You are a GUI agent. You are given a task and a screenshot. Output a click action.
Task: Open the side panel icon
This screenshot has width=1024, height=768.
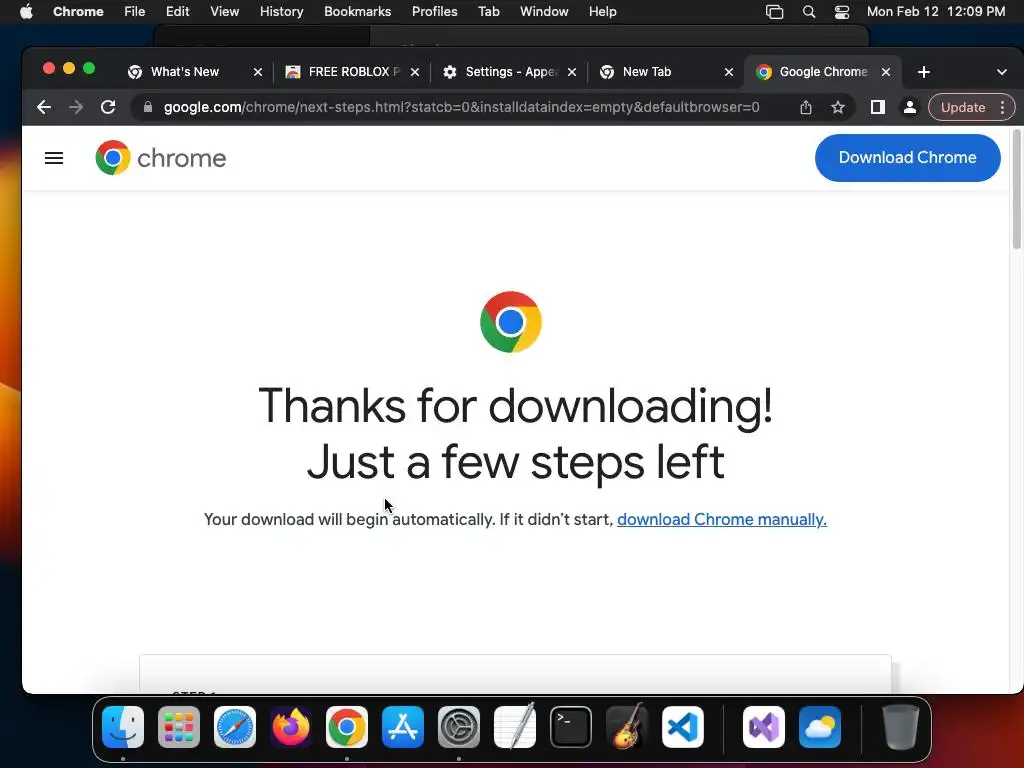[878, 107]
